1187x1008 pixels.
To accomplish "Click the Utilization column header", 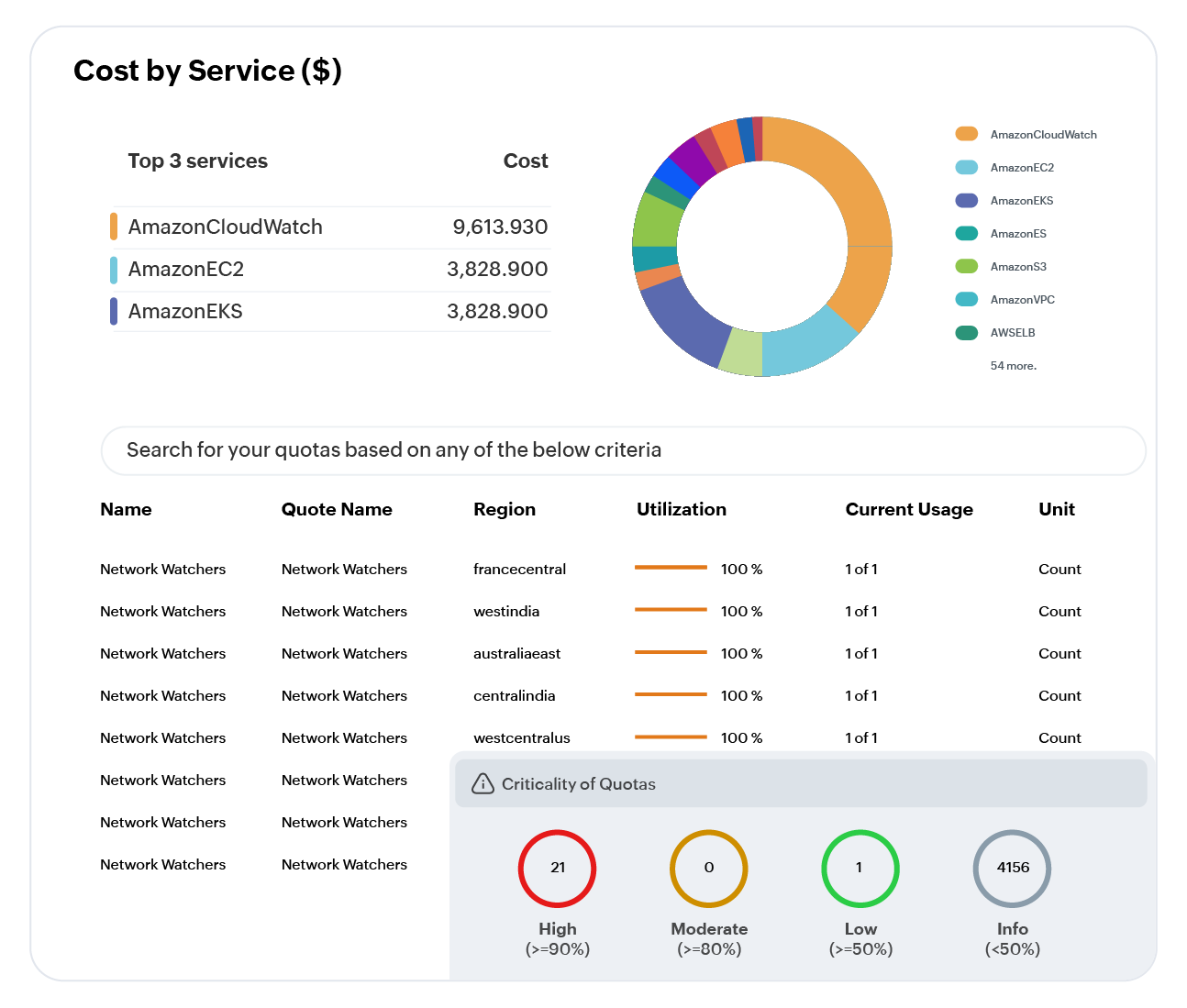I will (x=682, y=509).
